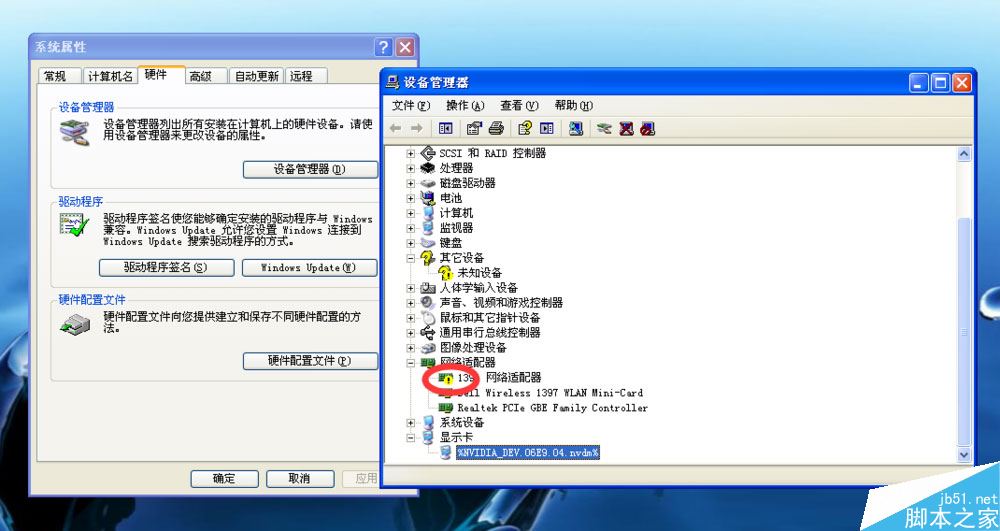
Task: Select the 处理器 processor icon
Action: [428, 168]
